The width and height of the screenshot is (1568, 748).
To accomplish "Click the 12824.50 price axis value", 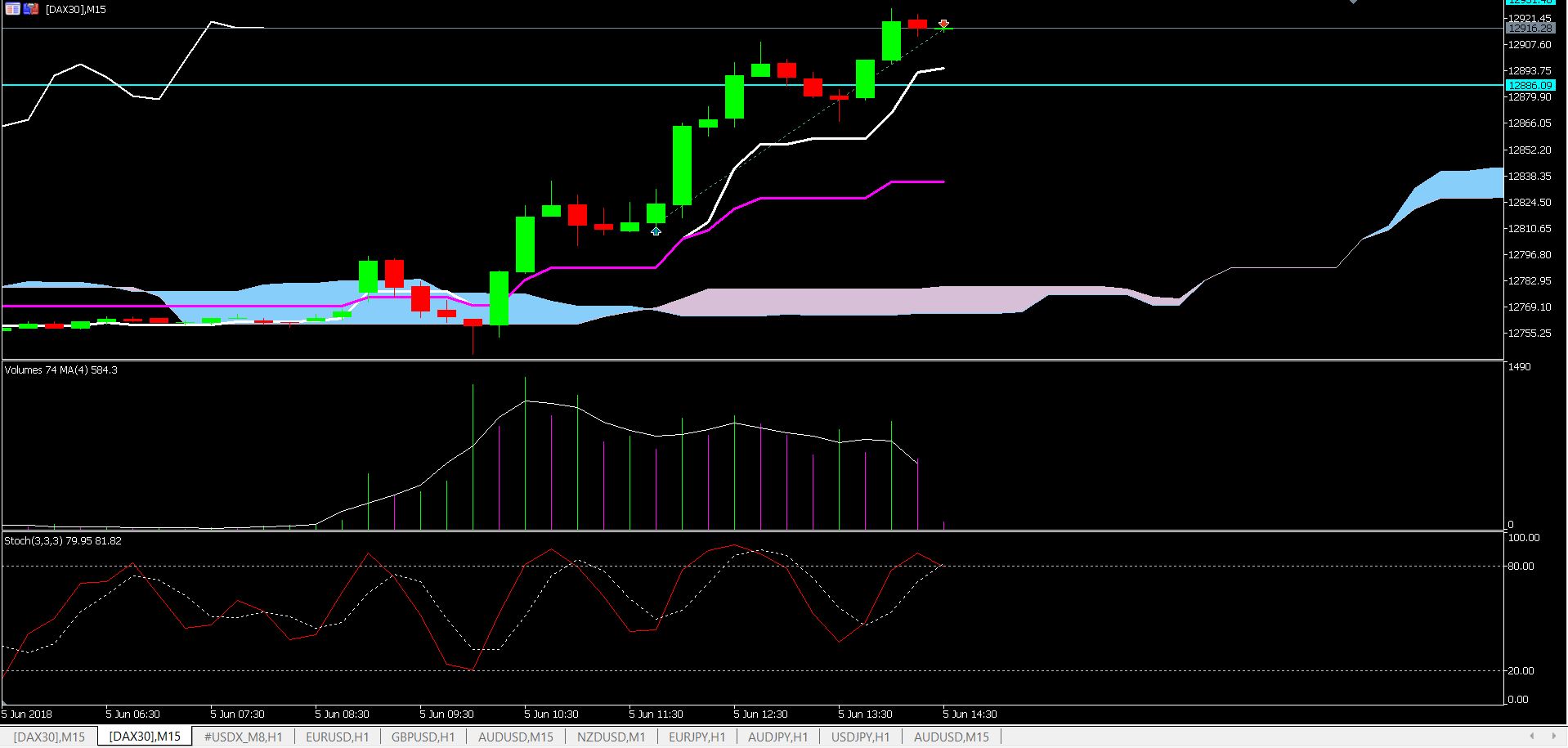I will (x=1530, y=203).
